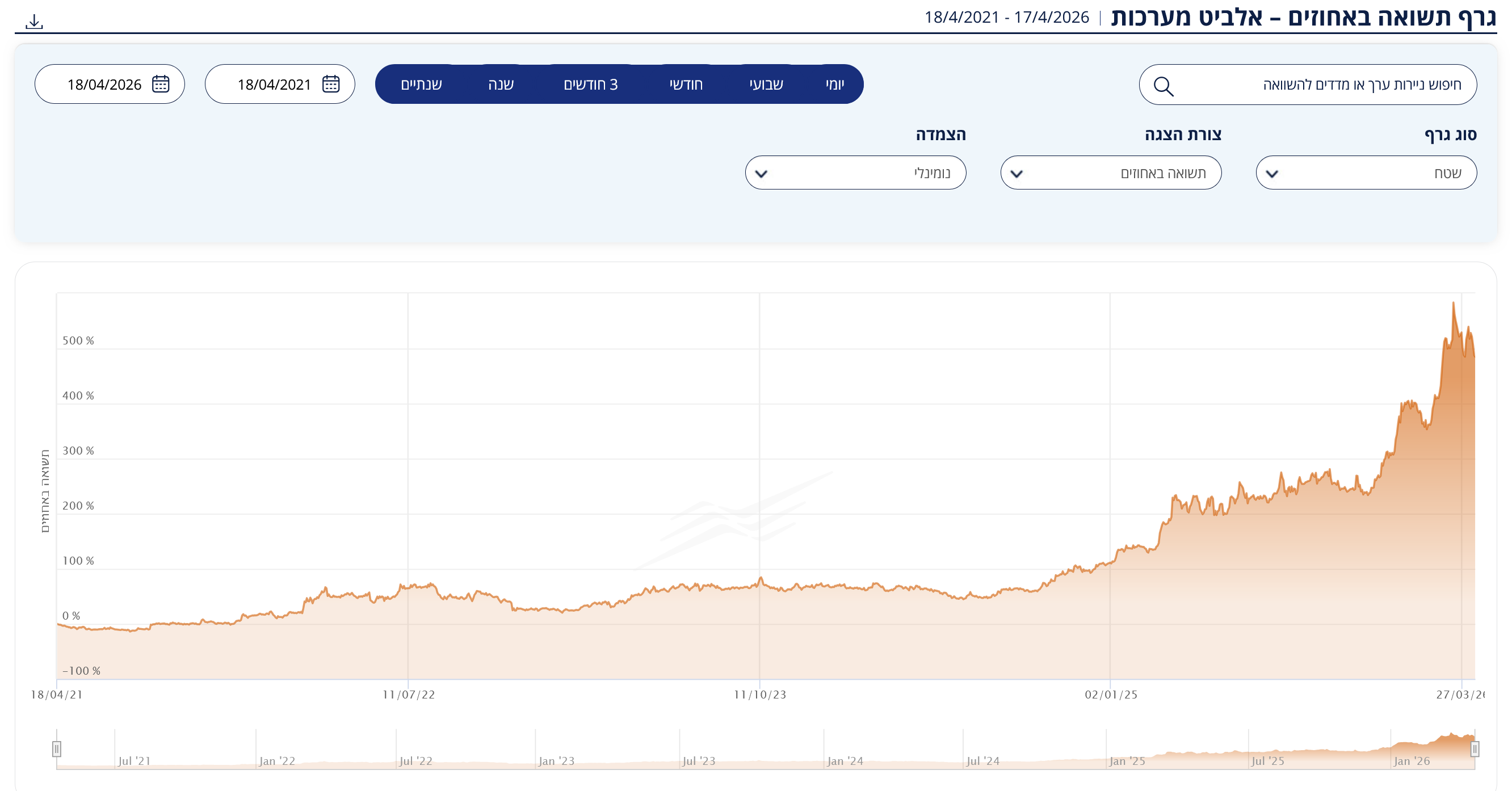The width and height of the screenshot is (1512, 791).
Task: Select the שבועי period tab
Action: pyautogui.click(x=766, y=85)
